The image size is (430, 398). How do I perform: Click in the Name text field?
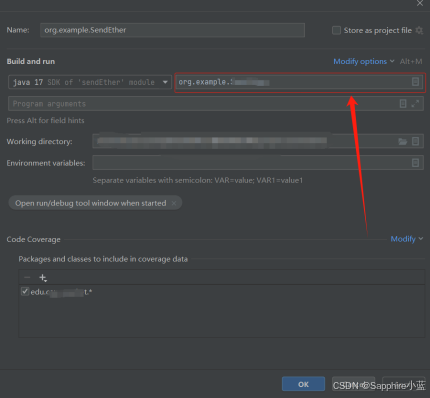point(172,30)
